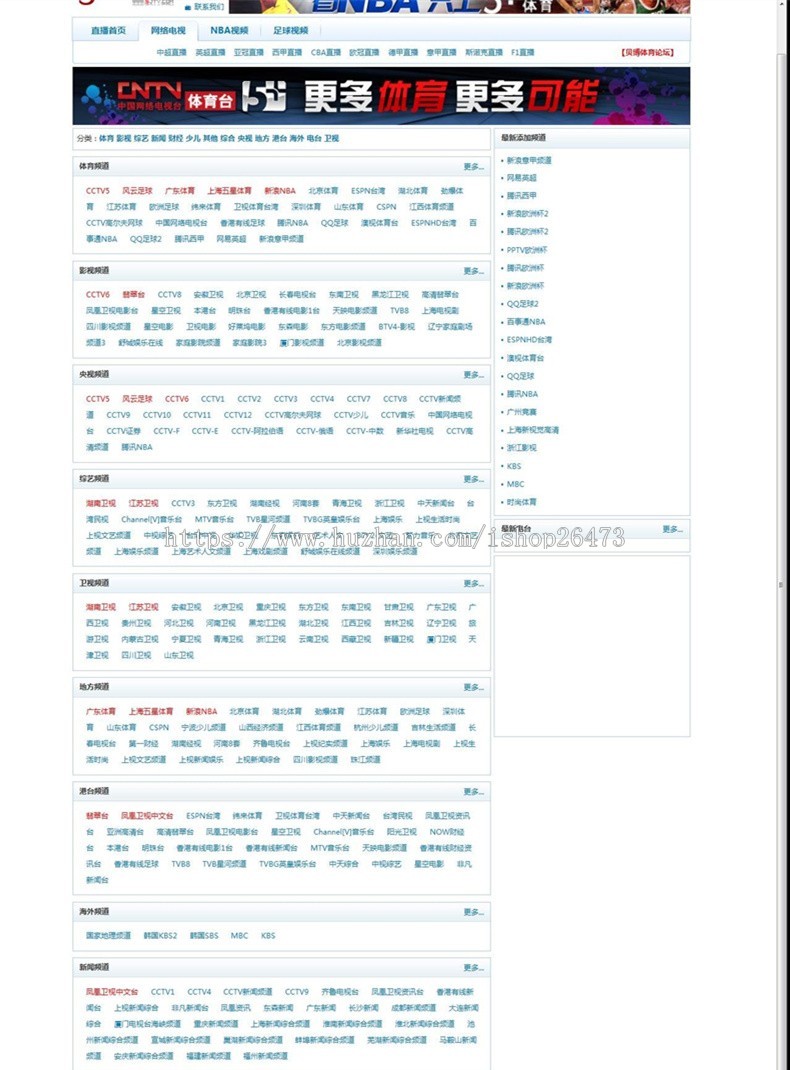Open CCTV12 in the 央视频道 section
790x1070 pixels.
[237, 415]
